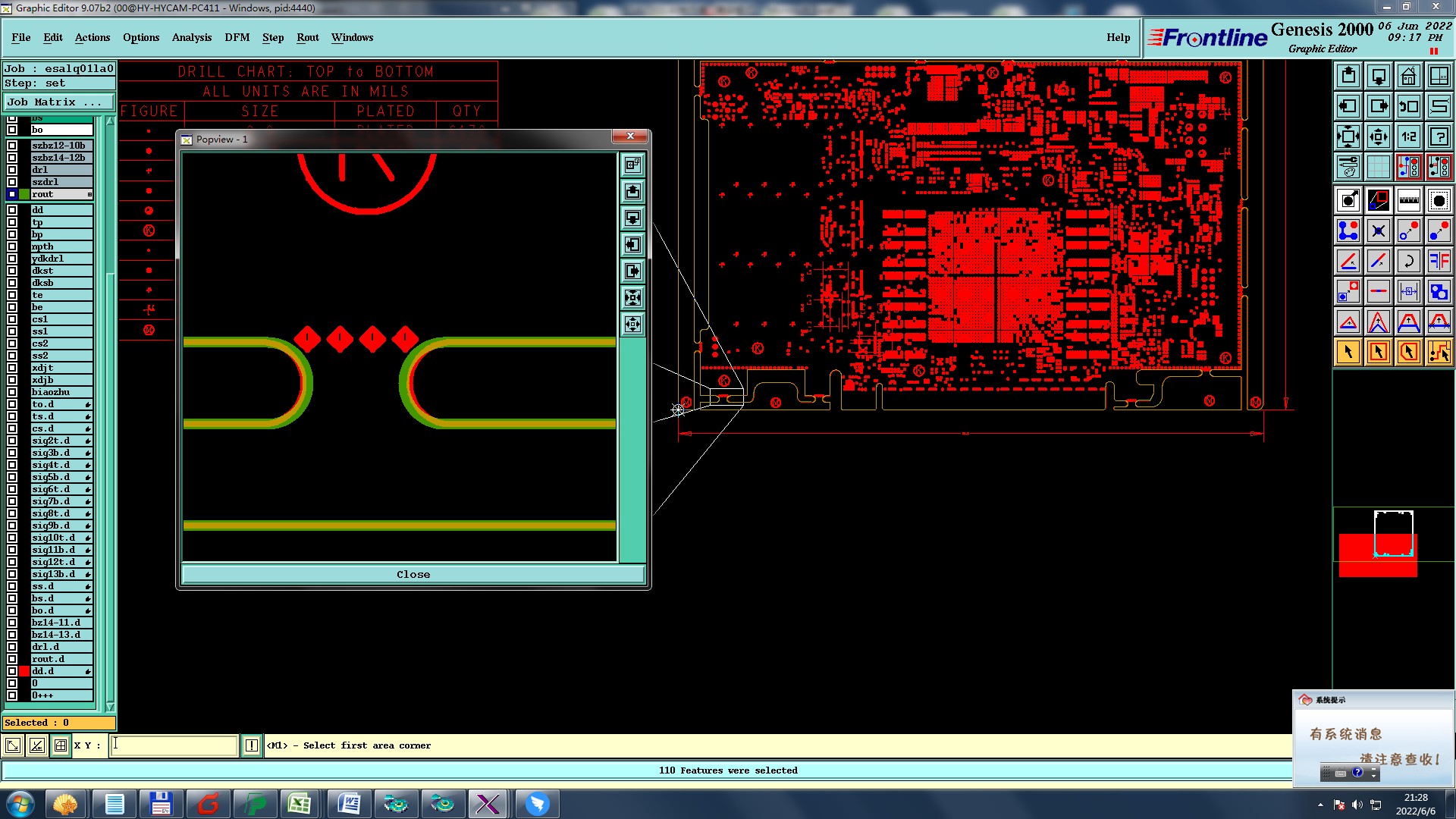Click the net selection arrow tool
Viewport: 1456px width, 819px height.
click(1439, 352)
